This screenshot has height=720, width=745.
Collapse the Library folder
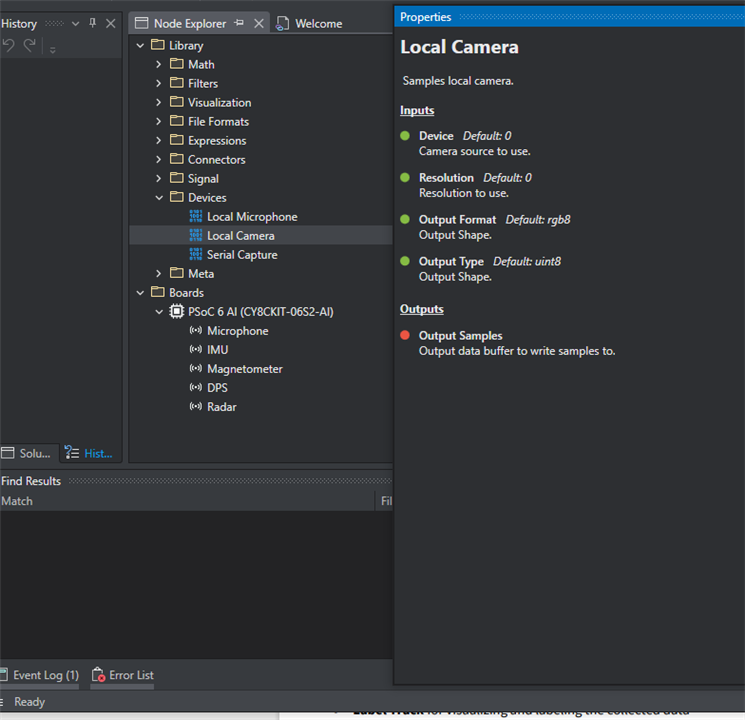140,46
